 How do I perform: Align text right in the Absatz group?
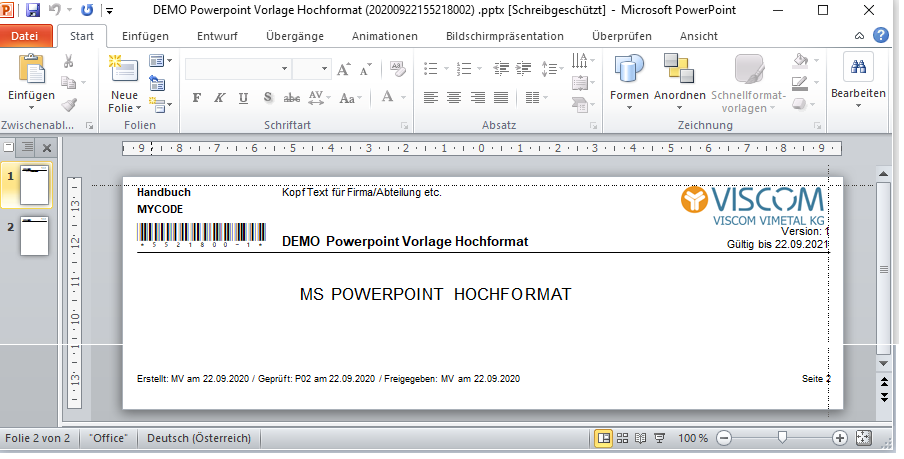tap(477, 97)
